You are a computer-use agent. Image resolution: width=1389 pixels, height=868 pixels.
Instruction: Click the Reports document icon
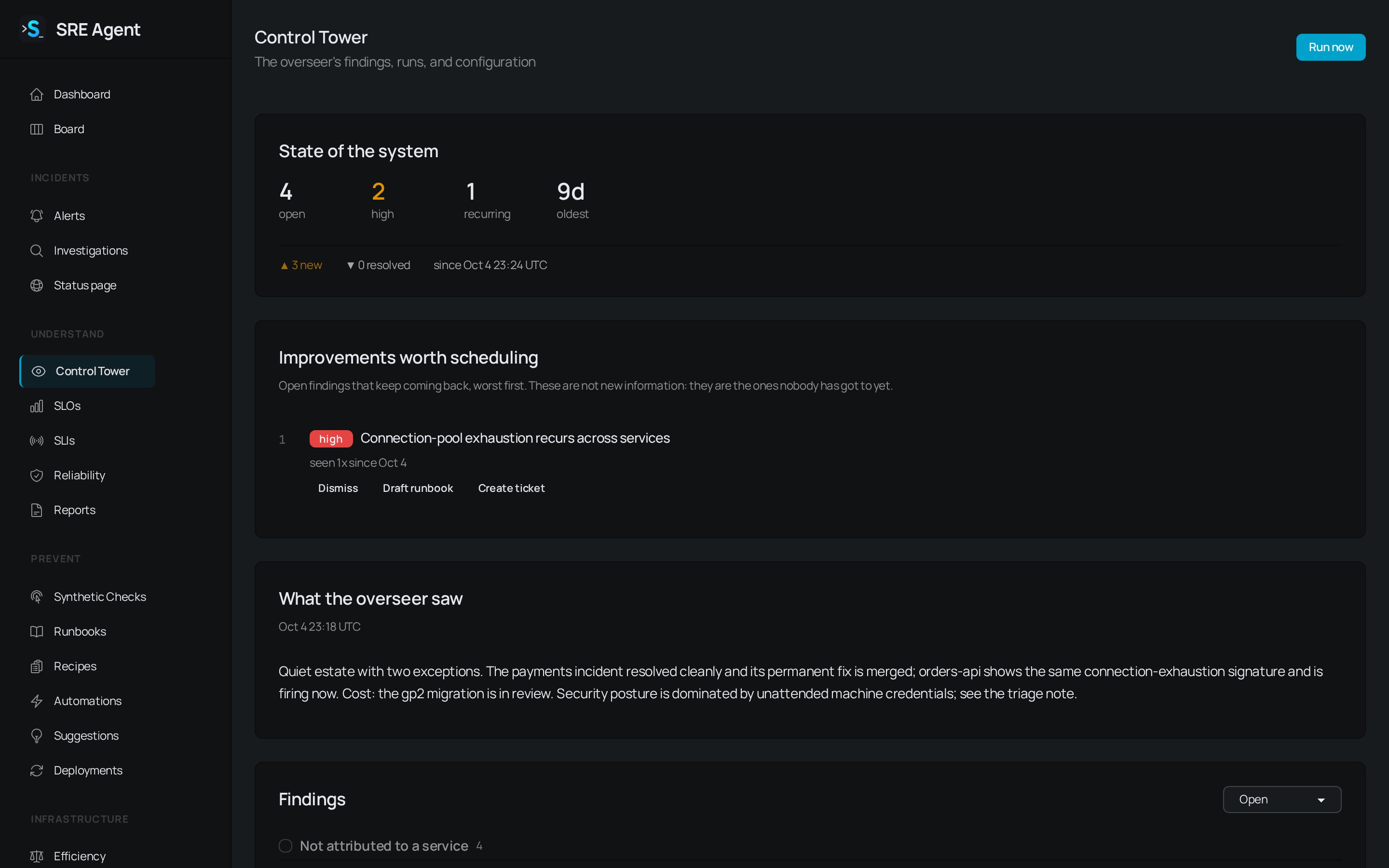coord(37,510)
